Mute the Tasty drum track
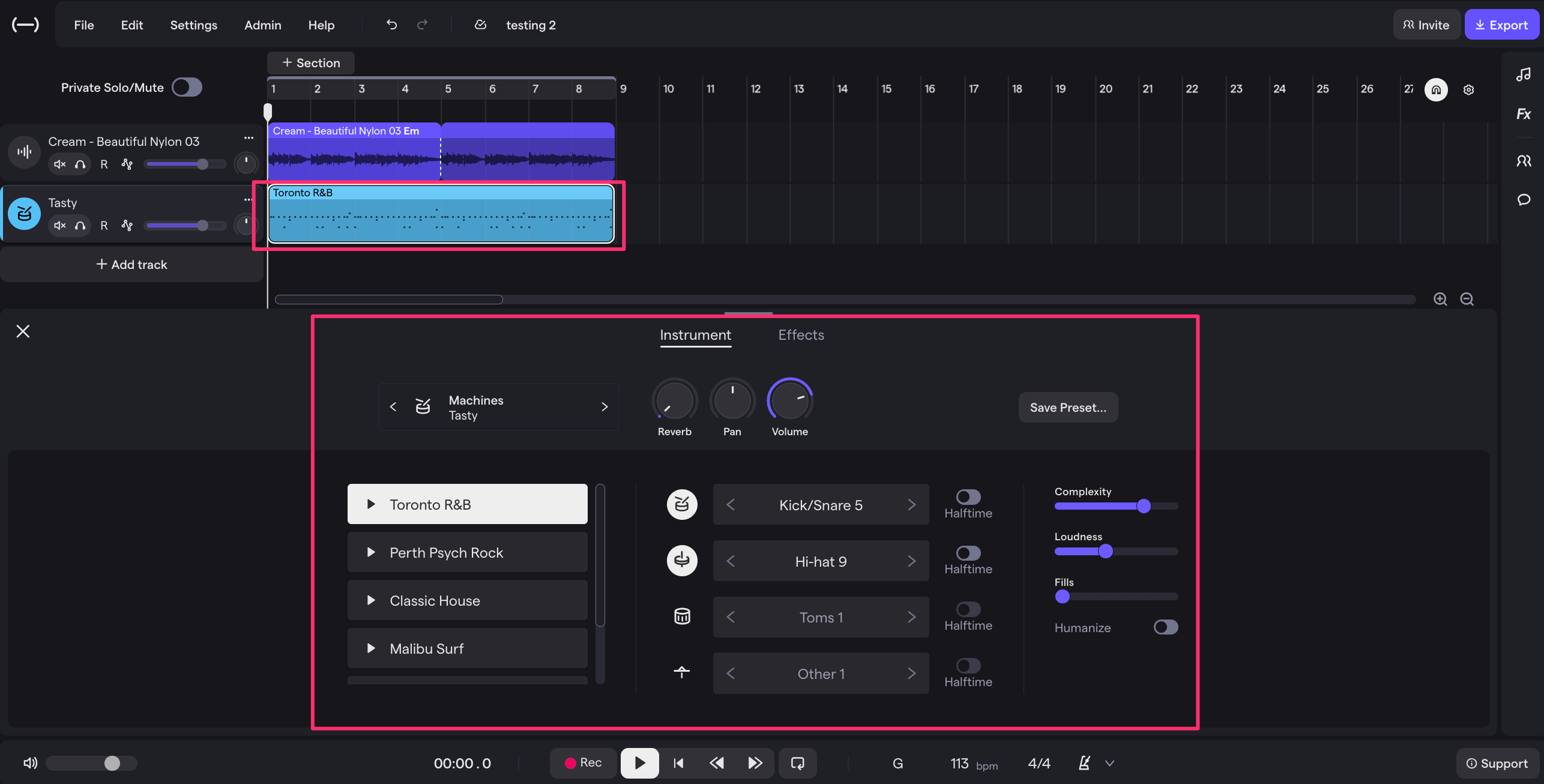Image resolution: width=1544 pixels, height=784 pixels. (x=59, y=226)
